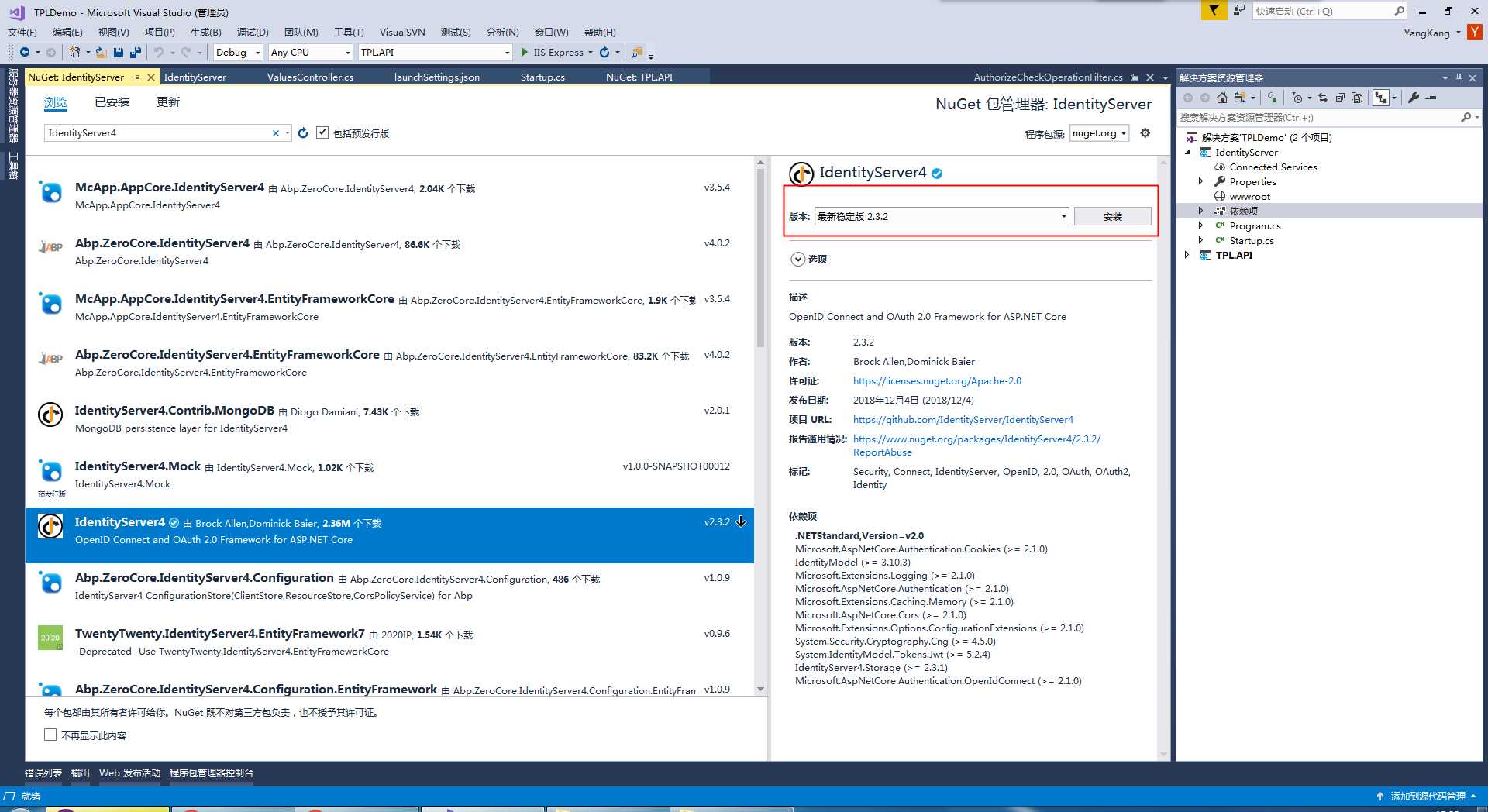Open the open-documents tab list dropdown
Viewport: 1488px width, 812px height.
pyautogui.click(x=1165, y=77)
